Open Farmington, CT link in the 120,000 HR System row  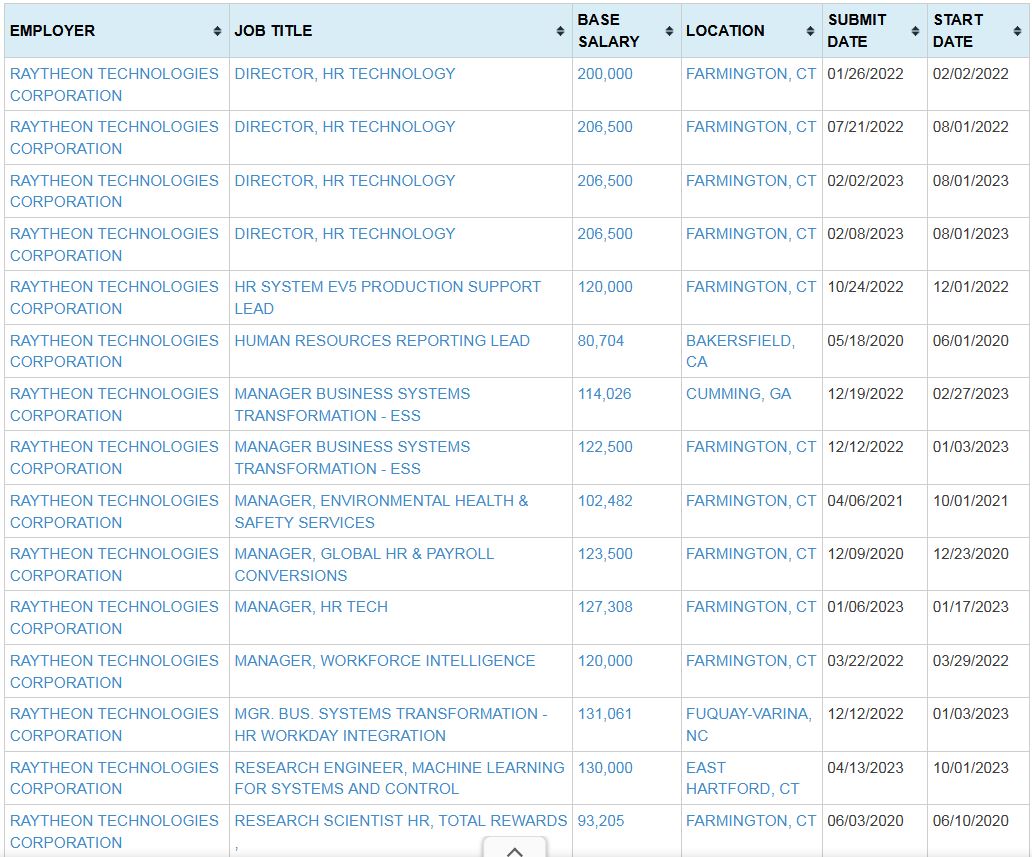click(750, 287)
